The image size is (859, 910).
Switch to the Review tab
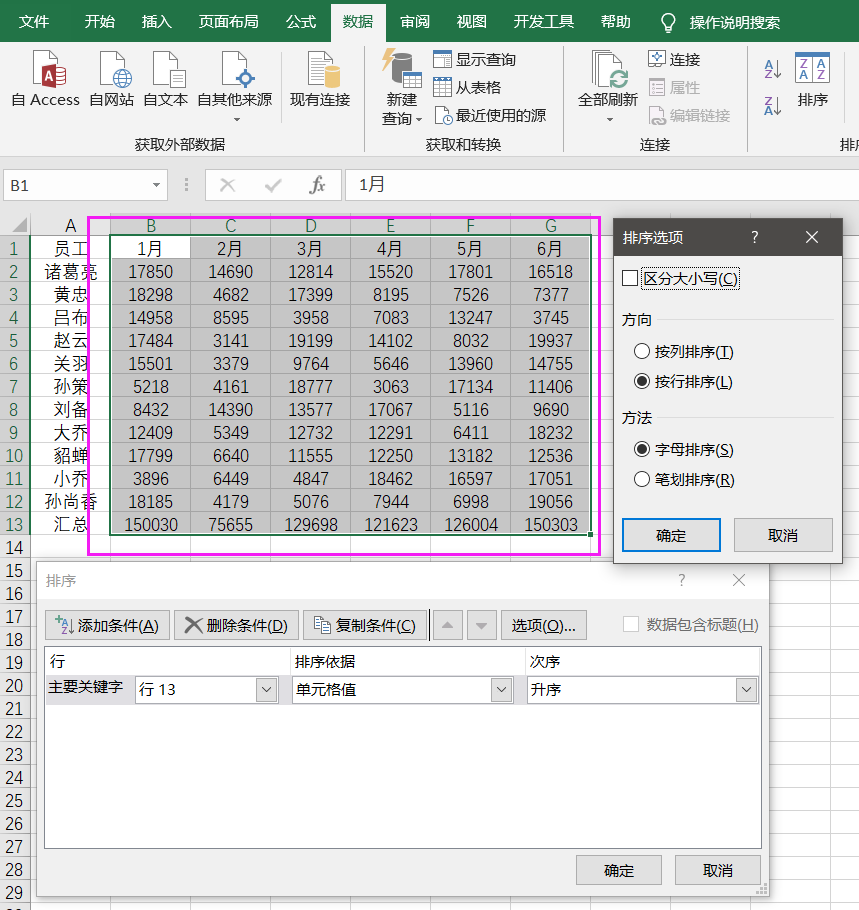click(414, 22)
